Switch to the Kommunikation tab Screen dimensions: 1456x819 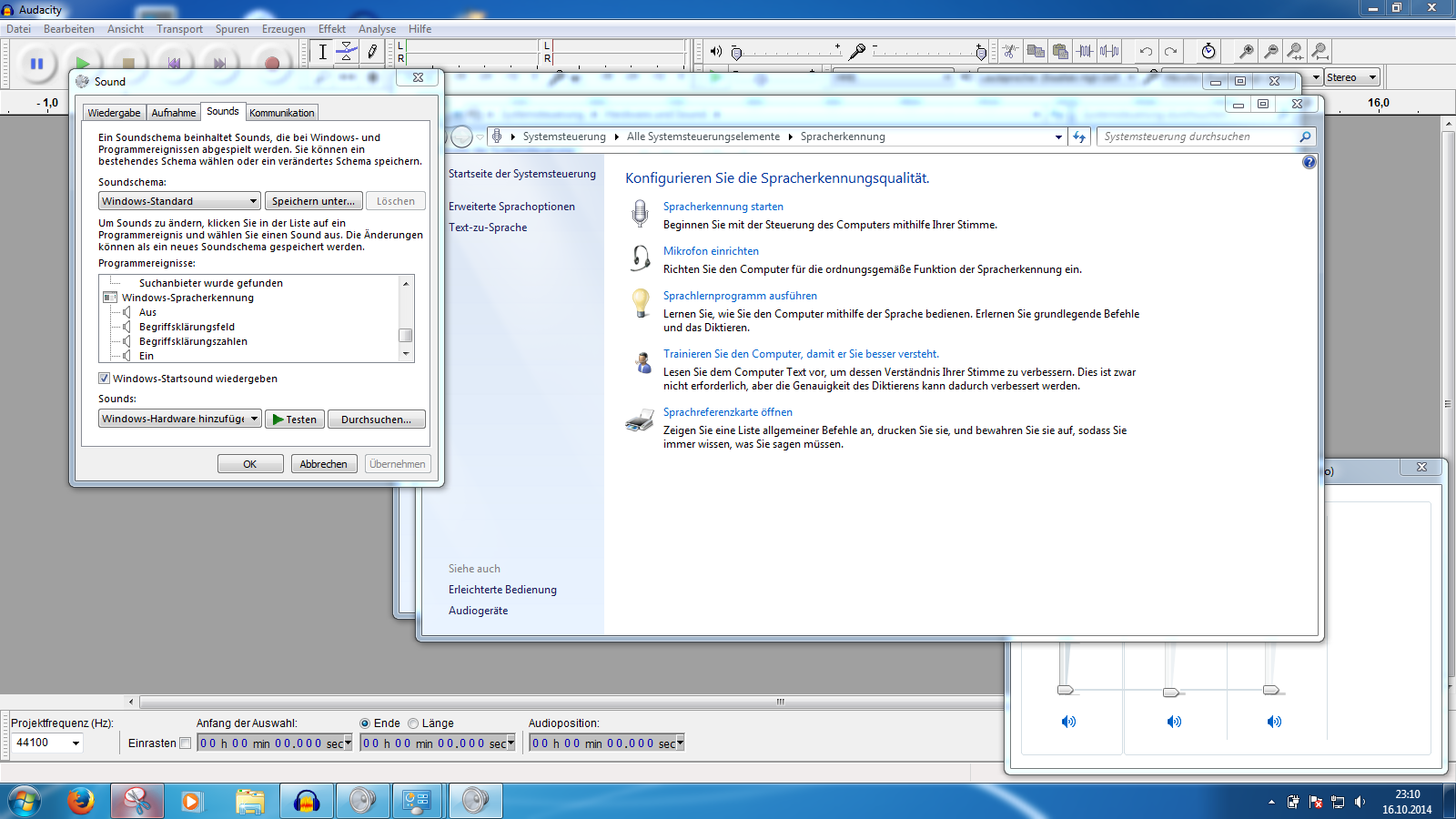[x=282, y=113]
